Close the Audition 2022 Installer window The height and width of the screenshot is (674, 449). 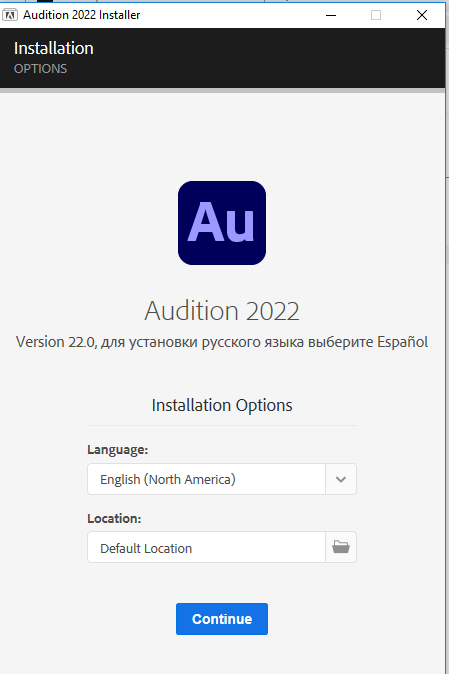click(422, 15)
